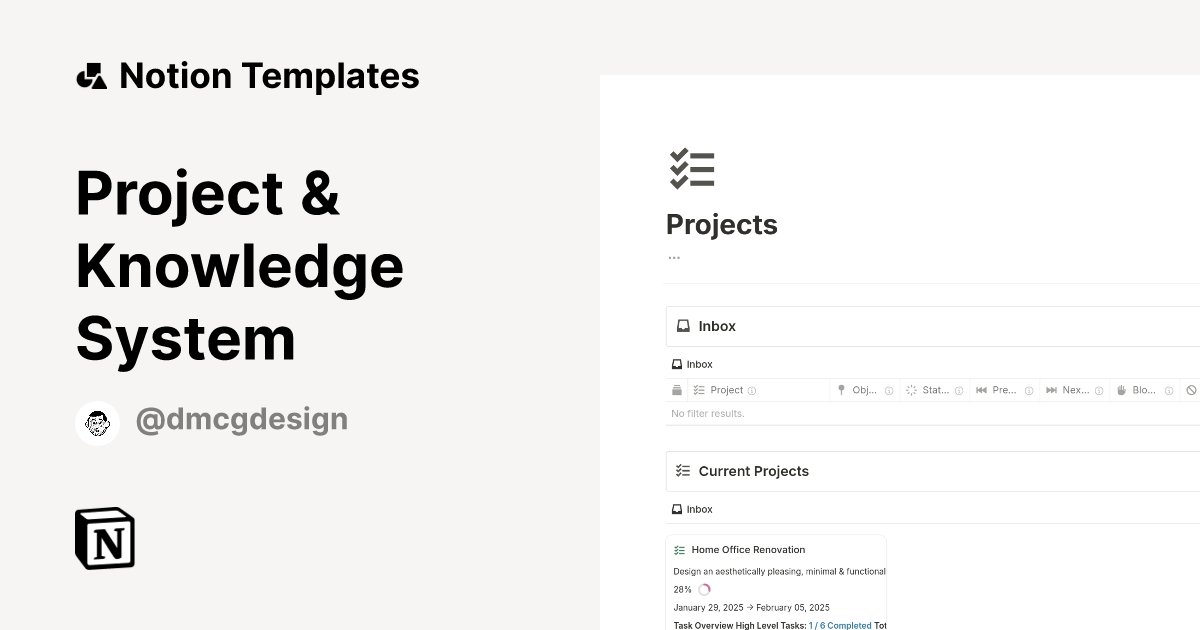The image size is (1200, 630).
Task: Open page options via the ellipsis menu
Action: [673, 257]
